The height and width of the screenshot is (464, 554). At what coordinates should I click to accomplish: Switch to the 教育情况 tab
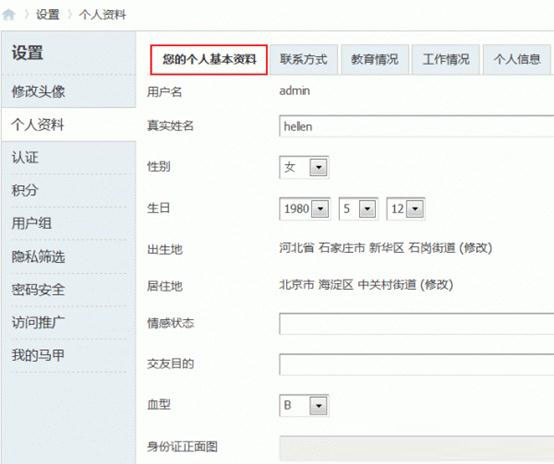[375, 59]
